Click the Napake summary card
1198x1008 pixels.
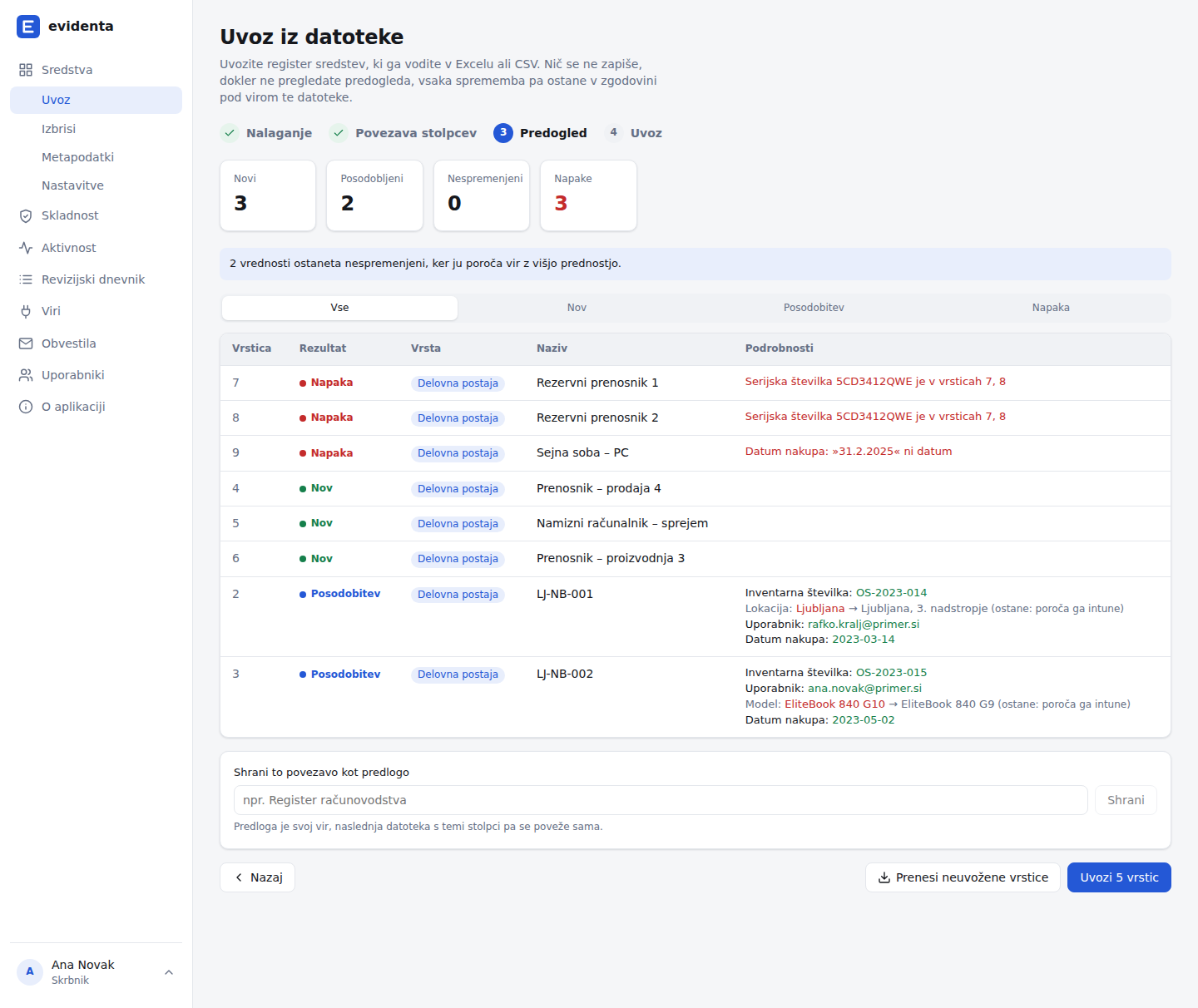click(588, 195)
